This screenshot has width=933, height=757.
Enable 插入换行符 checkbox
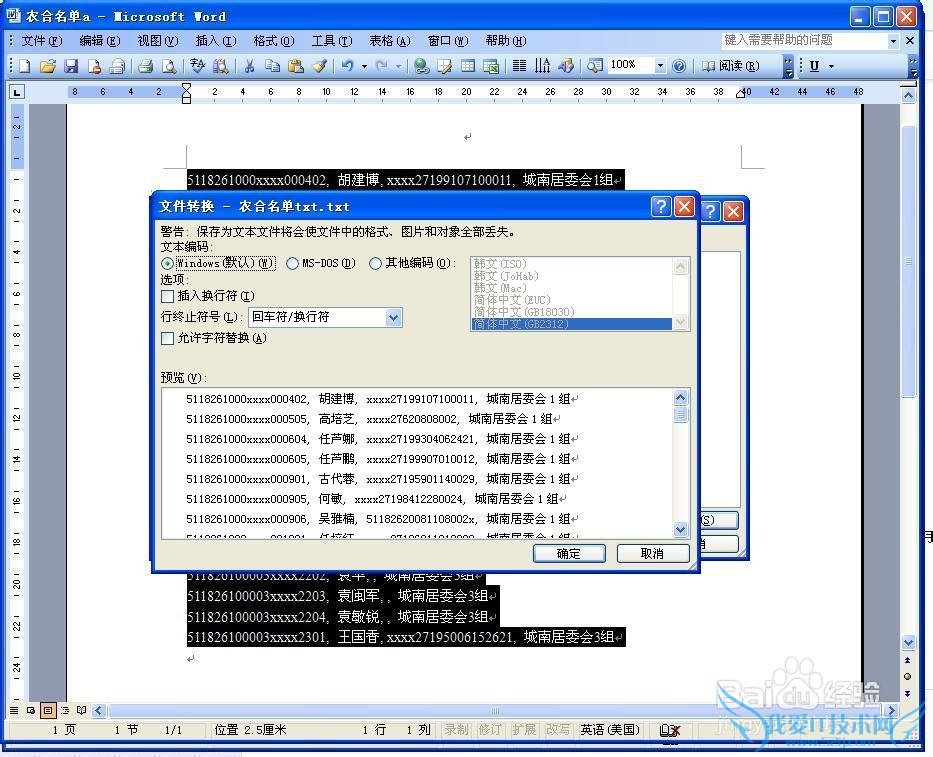[167, 296]
